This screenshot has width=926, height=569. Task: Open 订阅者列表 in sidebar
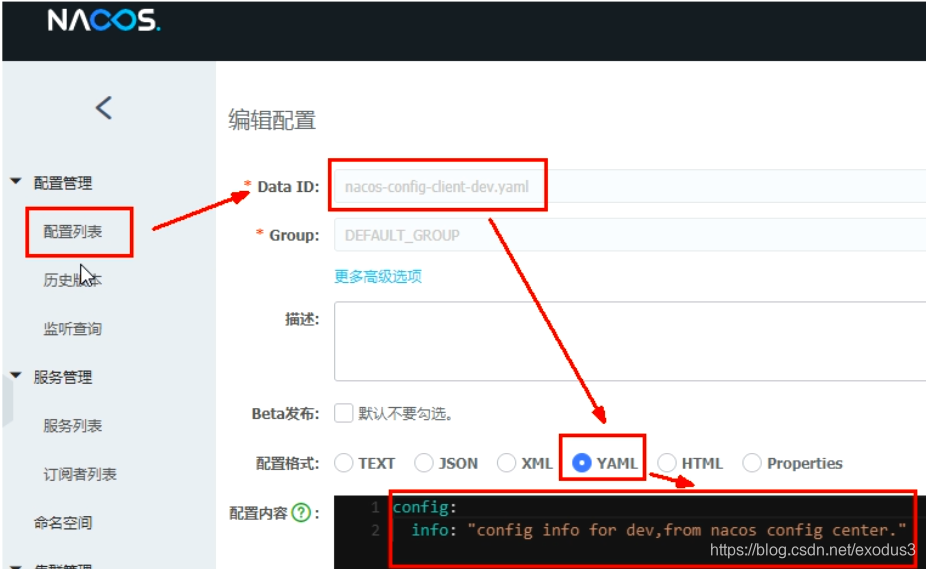80,474
